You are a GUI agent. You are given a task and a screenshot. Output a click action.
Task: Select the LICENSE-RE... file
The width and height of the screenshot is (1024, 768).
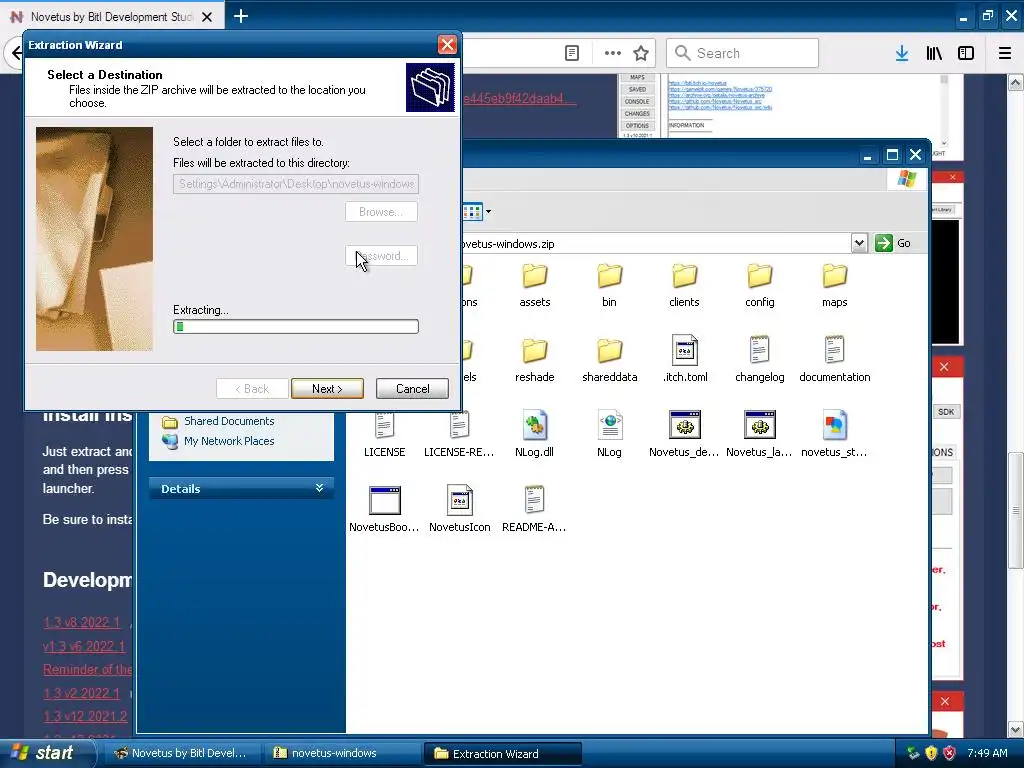coord(459,432)
